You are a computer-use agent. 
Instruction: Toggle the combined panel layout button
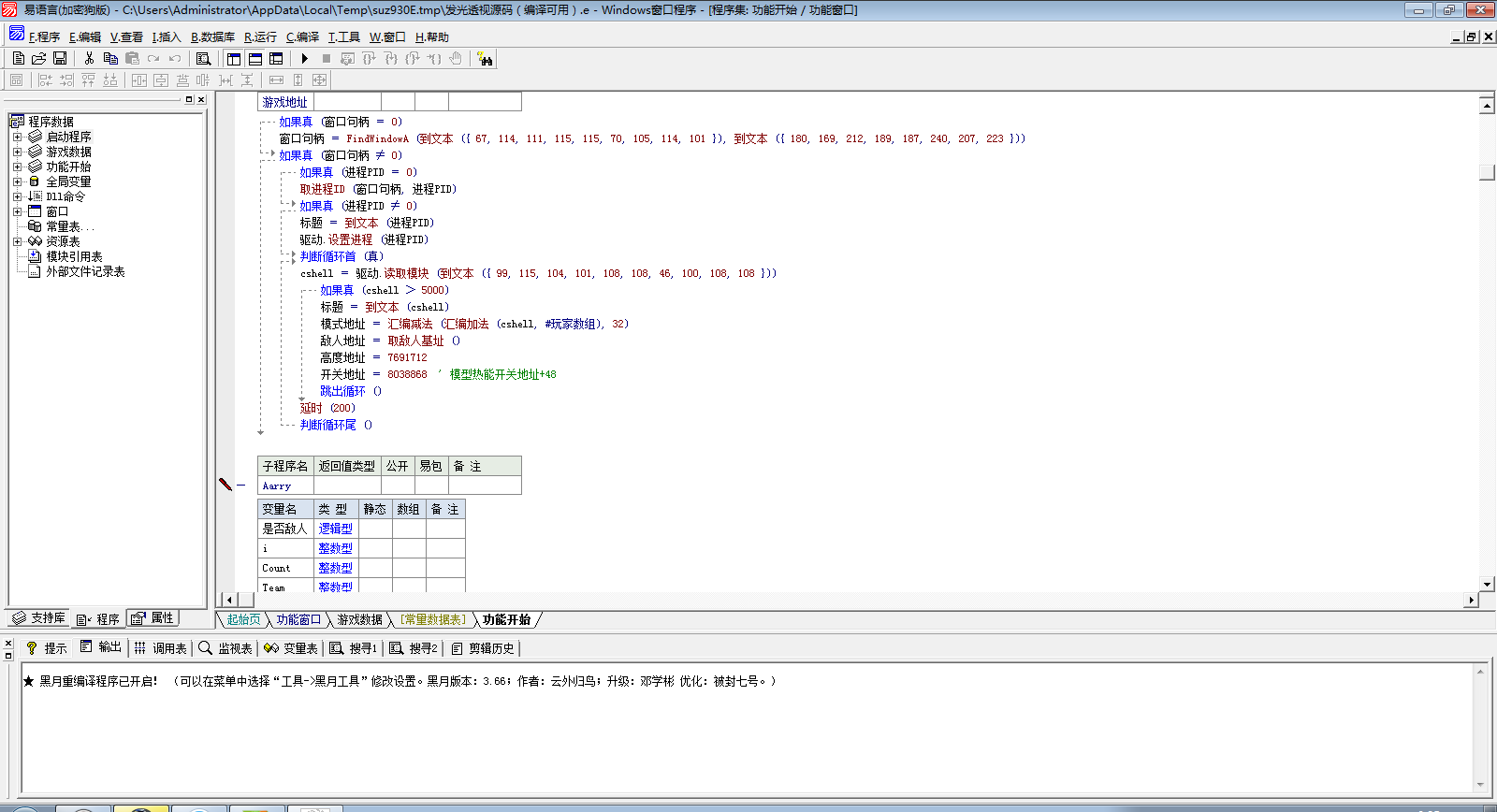(276, 58)
